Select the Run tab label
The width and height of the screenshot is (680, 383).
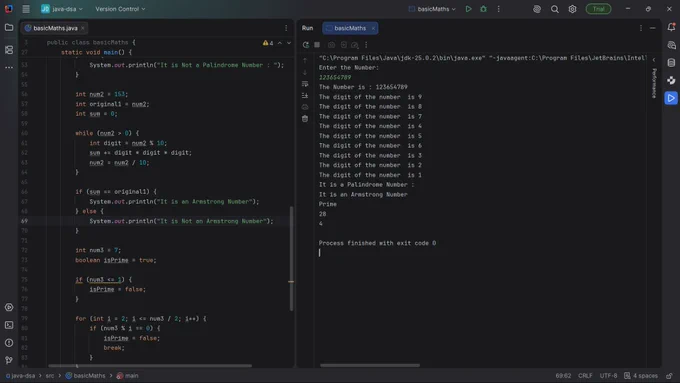[x=307, y=28]
